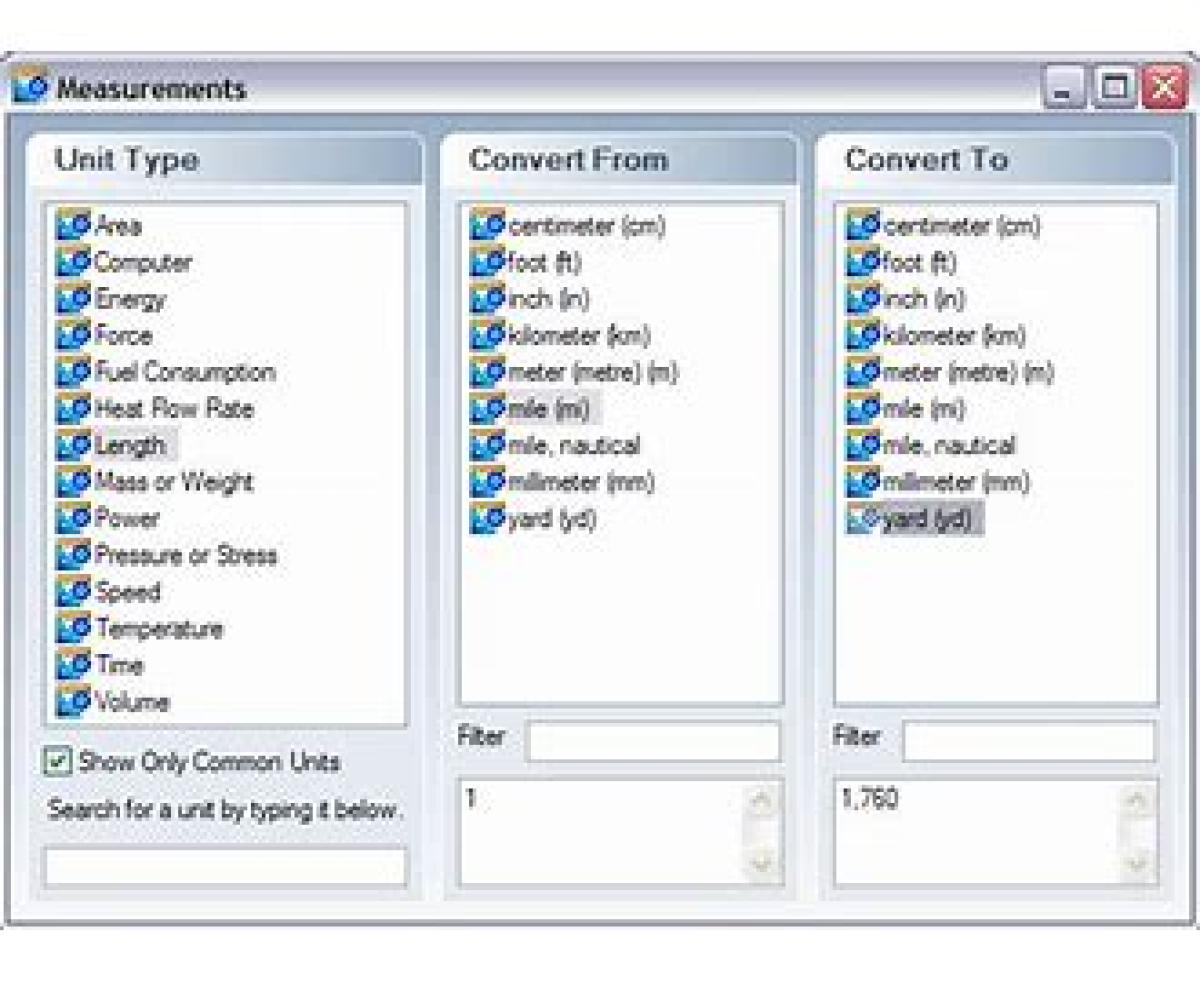Click the inch icon in Convert To list
1200x981 pixels.
click(863, 299)
